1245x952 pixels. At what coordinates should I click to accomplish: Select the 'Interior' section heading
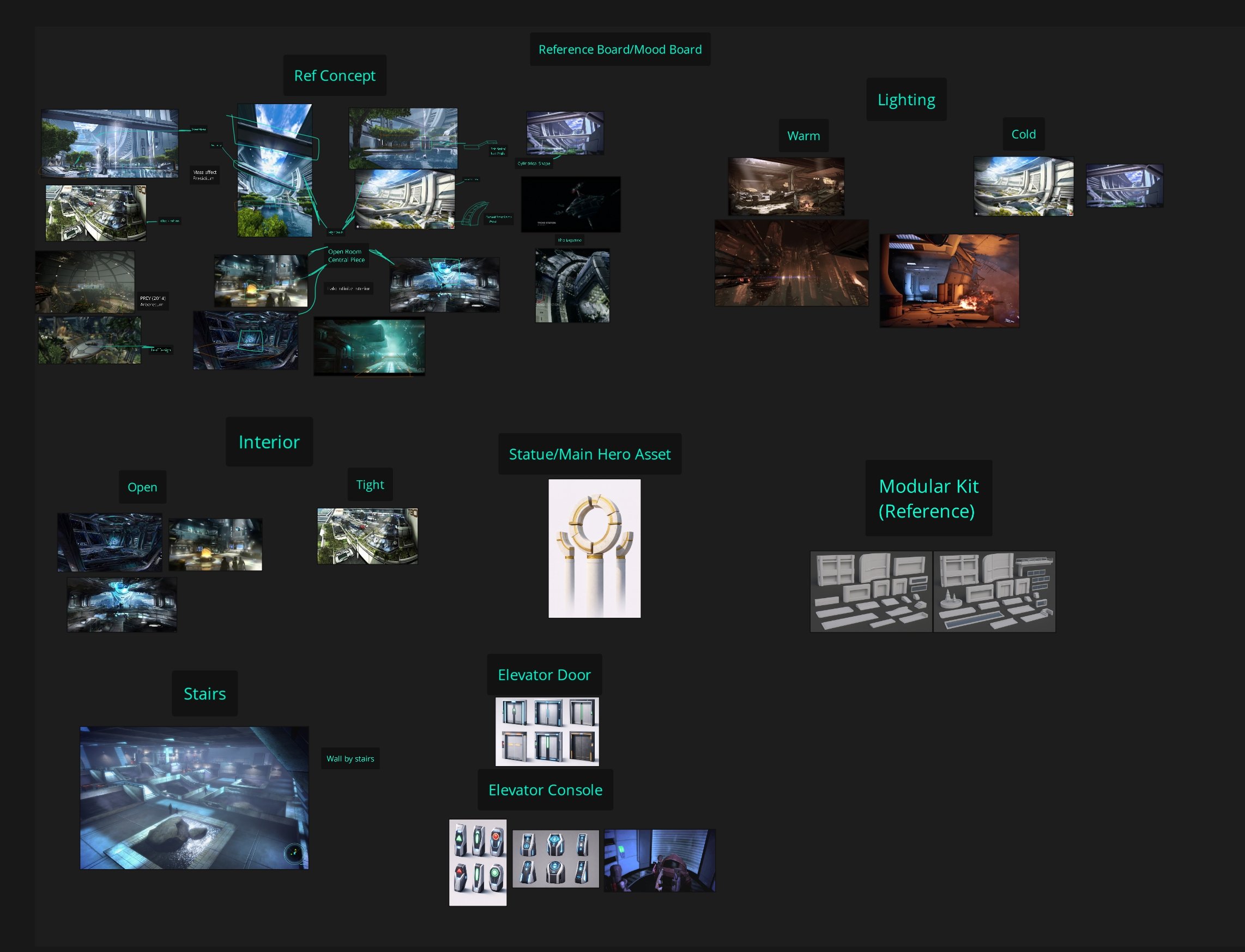click(x=269, y=442)
